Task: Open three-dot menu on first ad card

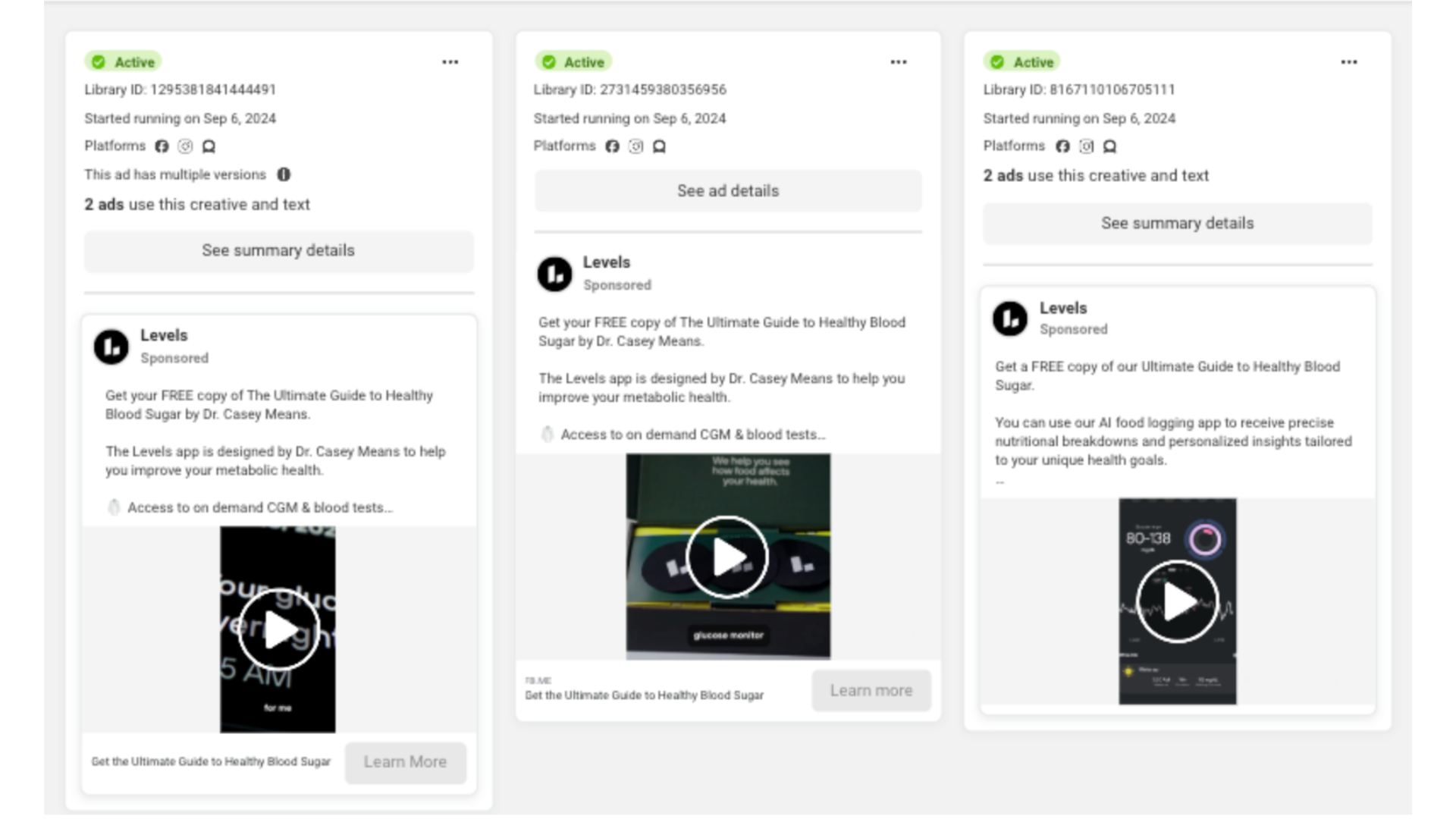Action: tap(450, 62)
